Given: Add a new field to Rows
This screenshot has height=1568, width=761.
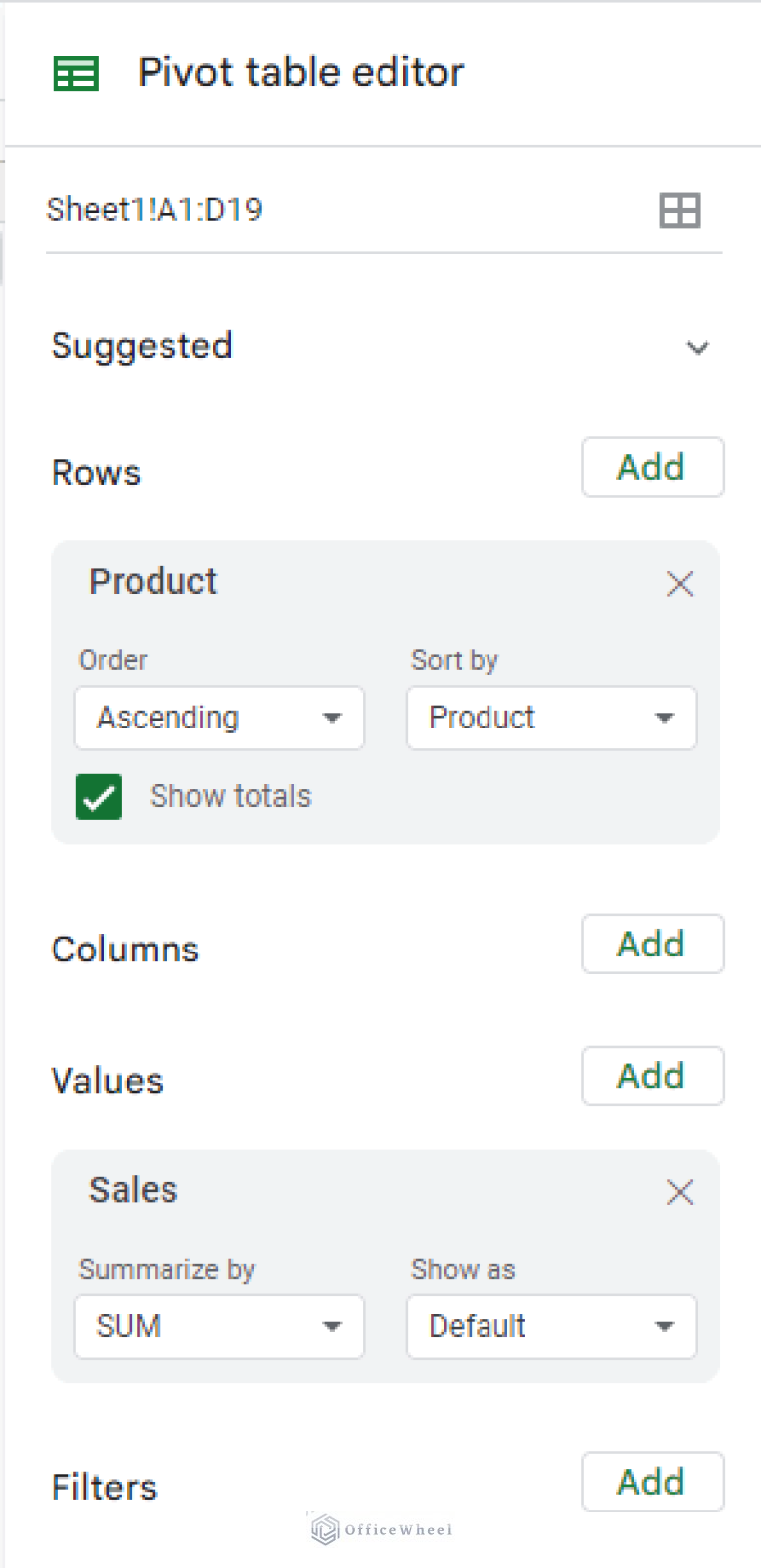Looking at the screenshot, I should [652, 467].
